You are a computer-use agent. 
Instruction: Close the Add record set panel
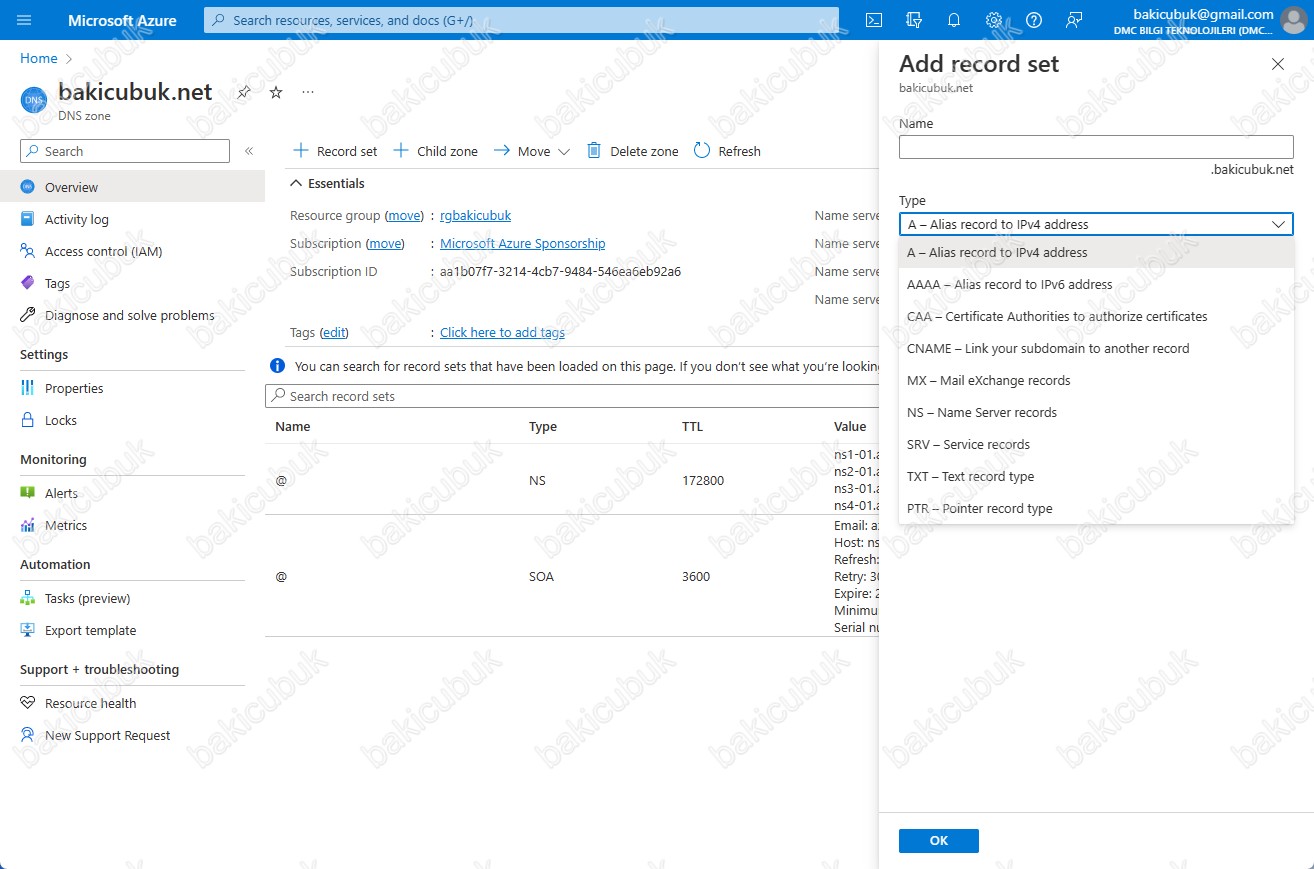(x=1277, y=64)
